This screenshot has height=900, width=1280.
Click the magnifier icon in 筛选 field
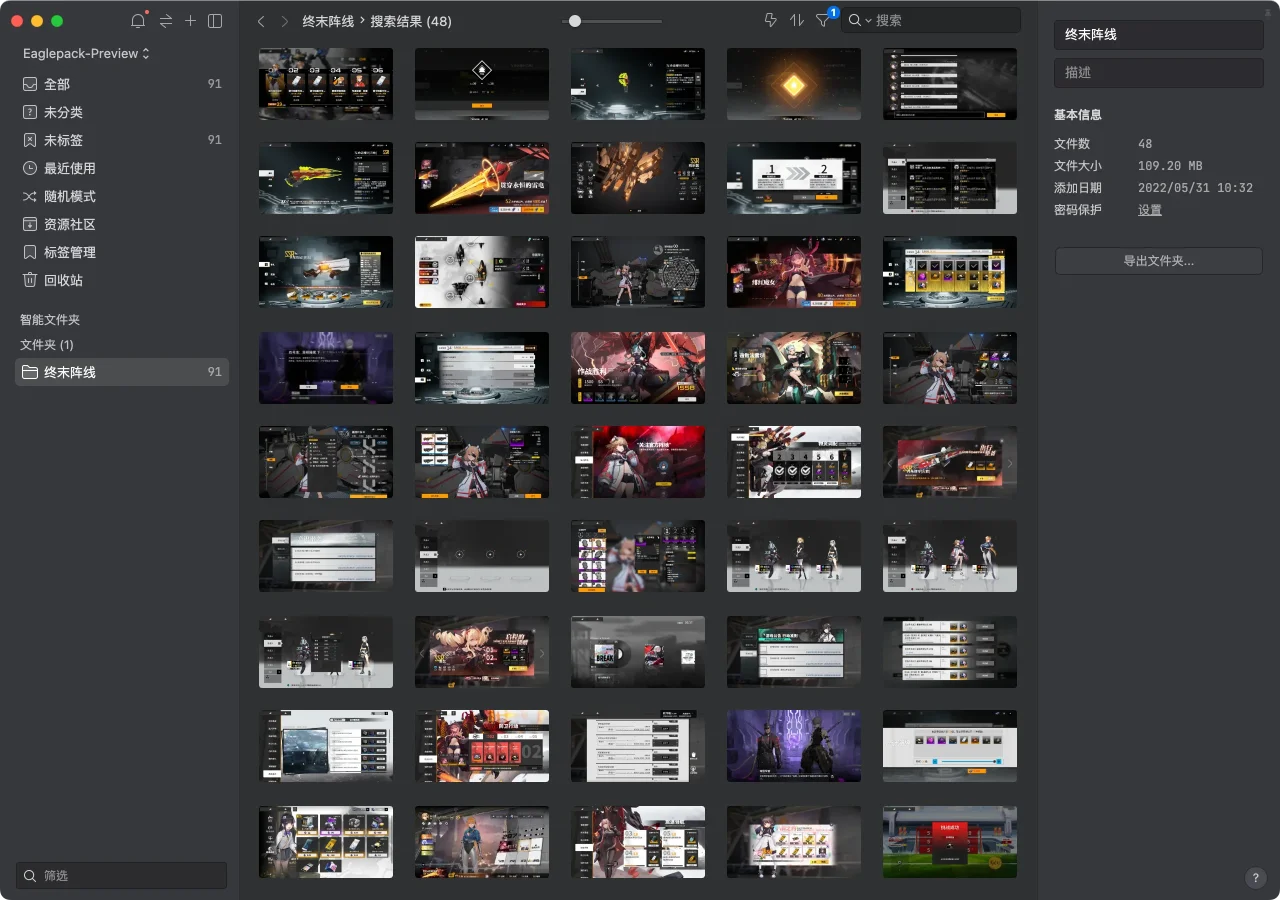31,875
